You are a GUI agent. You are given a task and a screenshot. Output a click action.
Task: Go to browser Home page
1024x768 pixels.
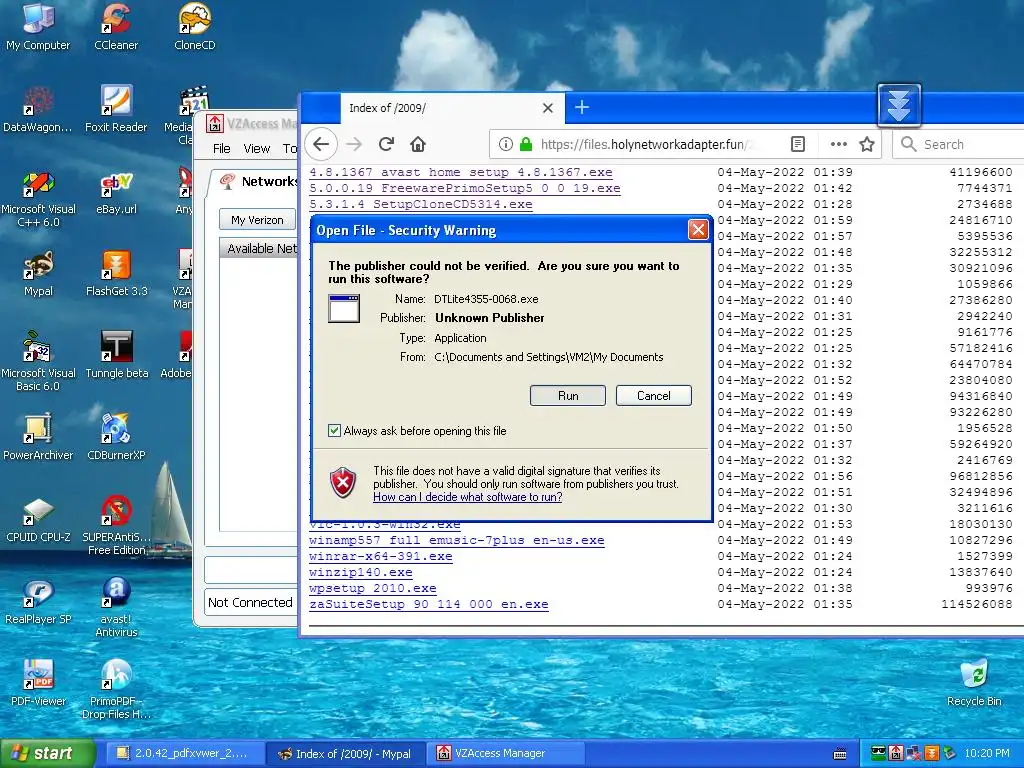(x=418, y=144)
